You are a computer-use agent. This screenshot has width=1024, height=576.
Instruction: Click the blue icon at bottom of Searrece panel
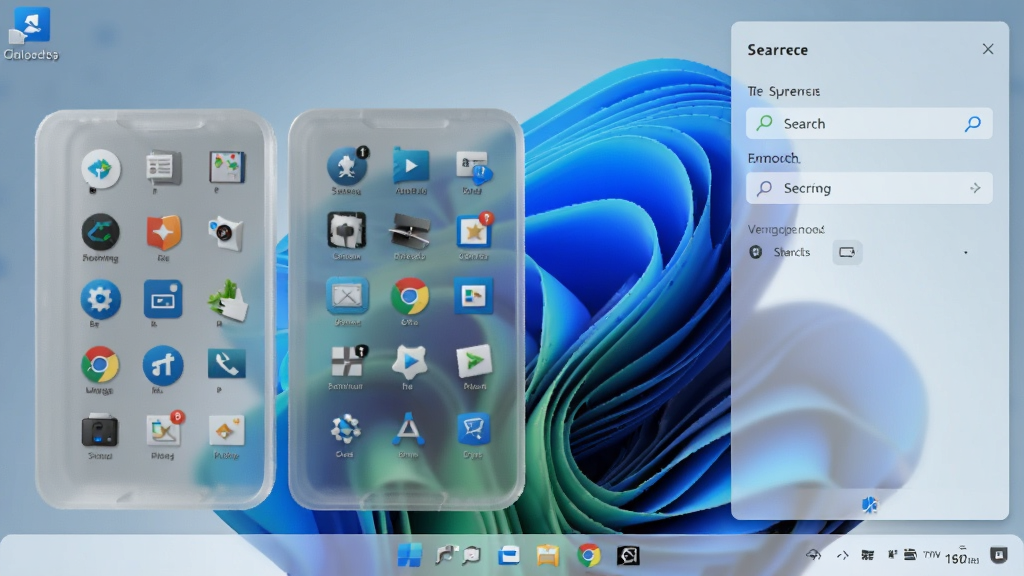869,504
